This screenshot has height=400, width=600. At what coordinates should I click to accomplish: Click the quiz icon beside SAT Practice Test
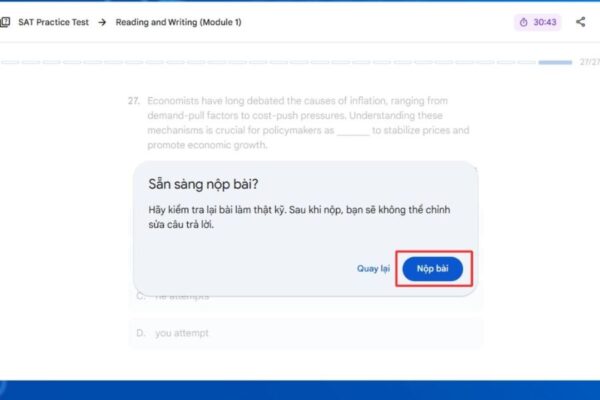[x=5, y=22]
